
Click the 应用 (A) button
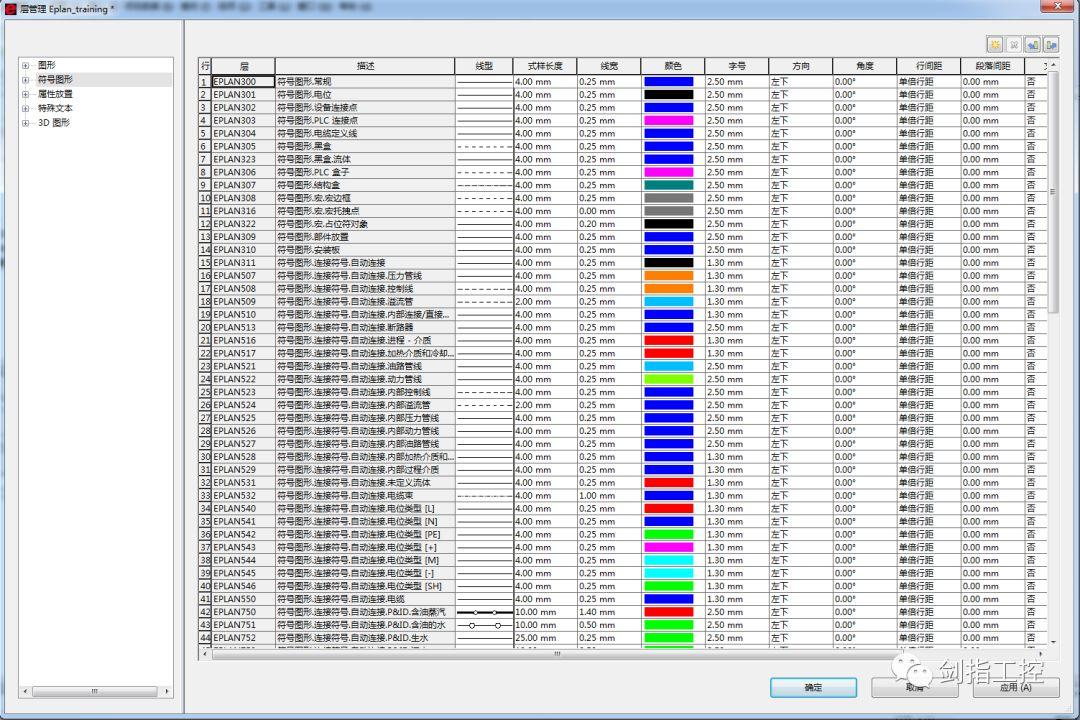click(1016, 687)
